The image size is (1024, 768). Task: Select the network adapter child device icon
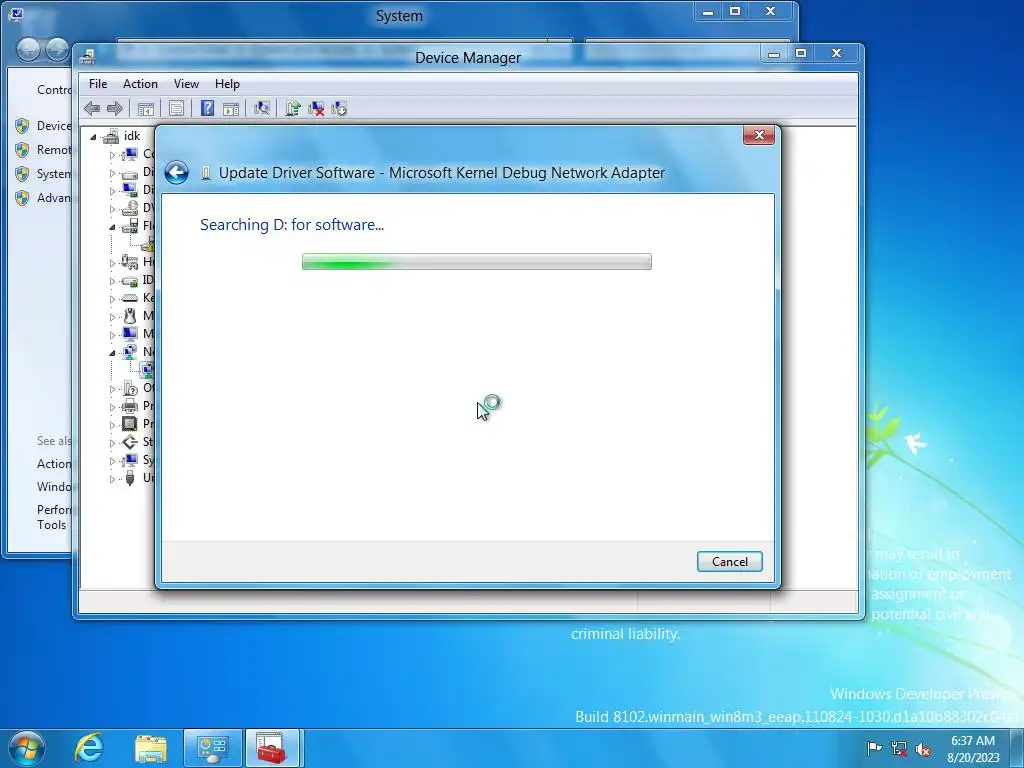coord(148,370)
